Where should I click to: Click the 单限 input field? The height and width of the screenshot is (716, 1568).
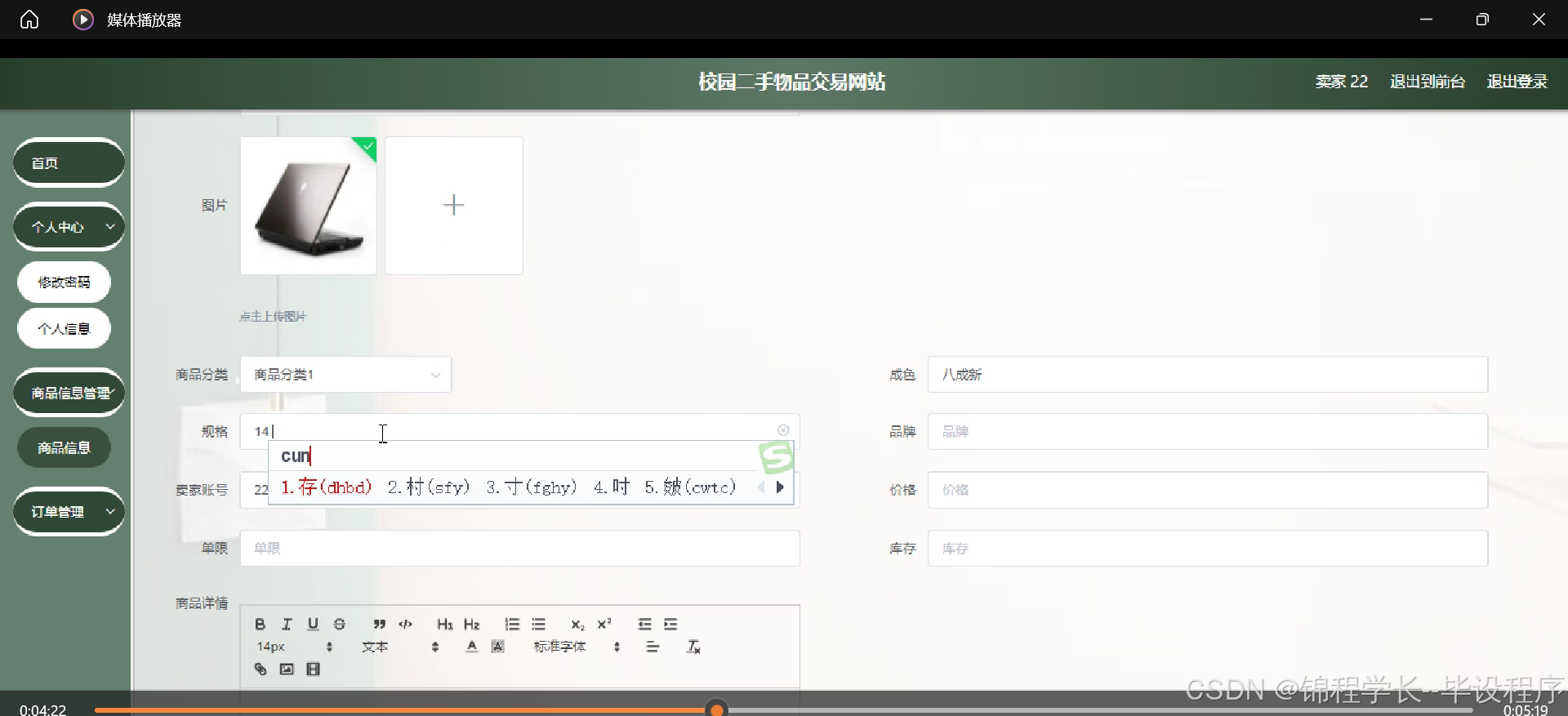click(520, 549)
